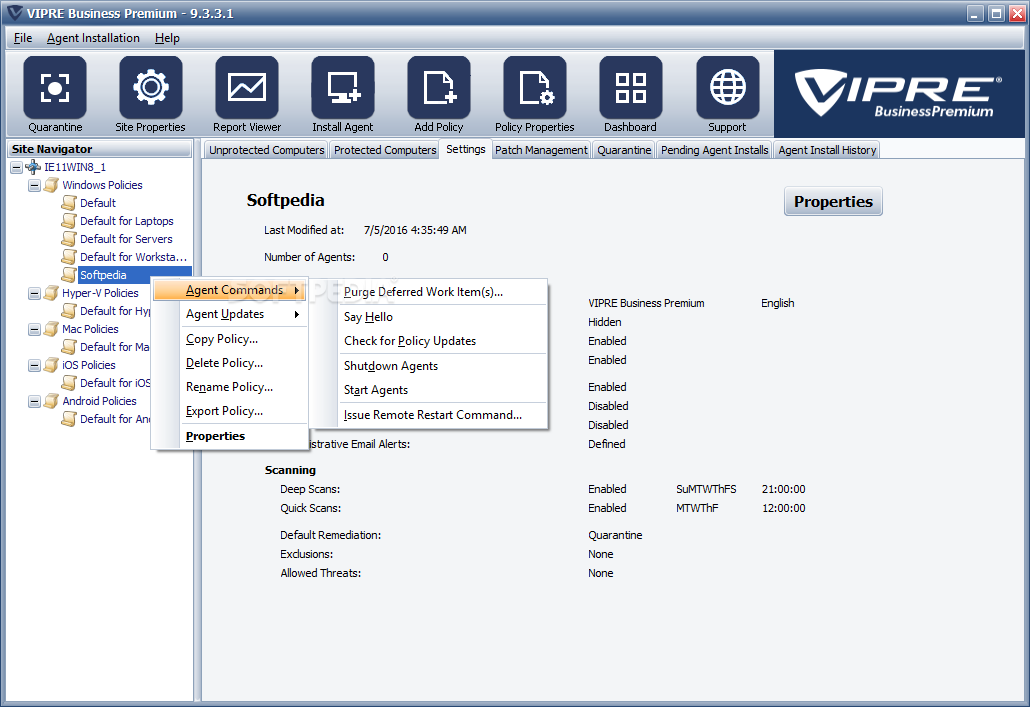Open the Dashboard icon

pyautogui.click(x=631, y=87)
